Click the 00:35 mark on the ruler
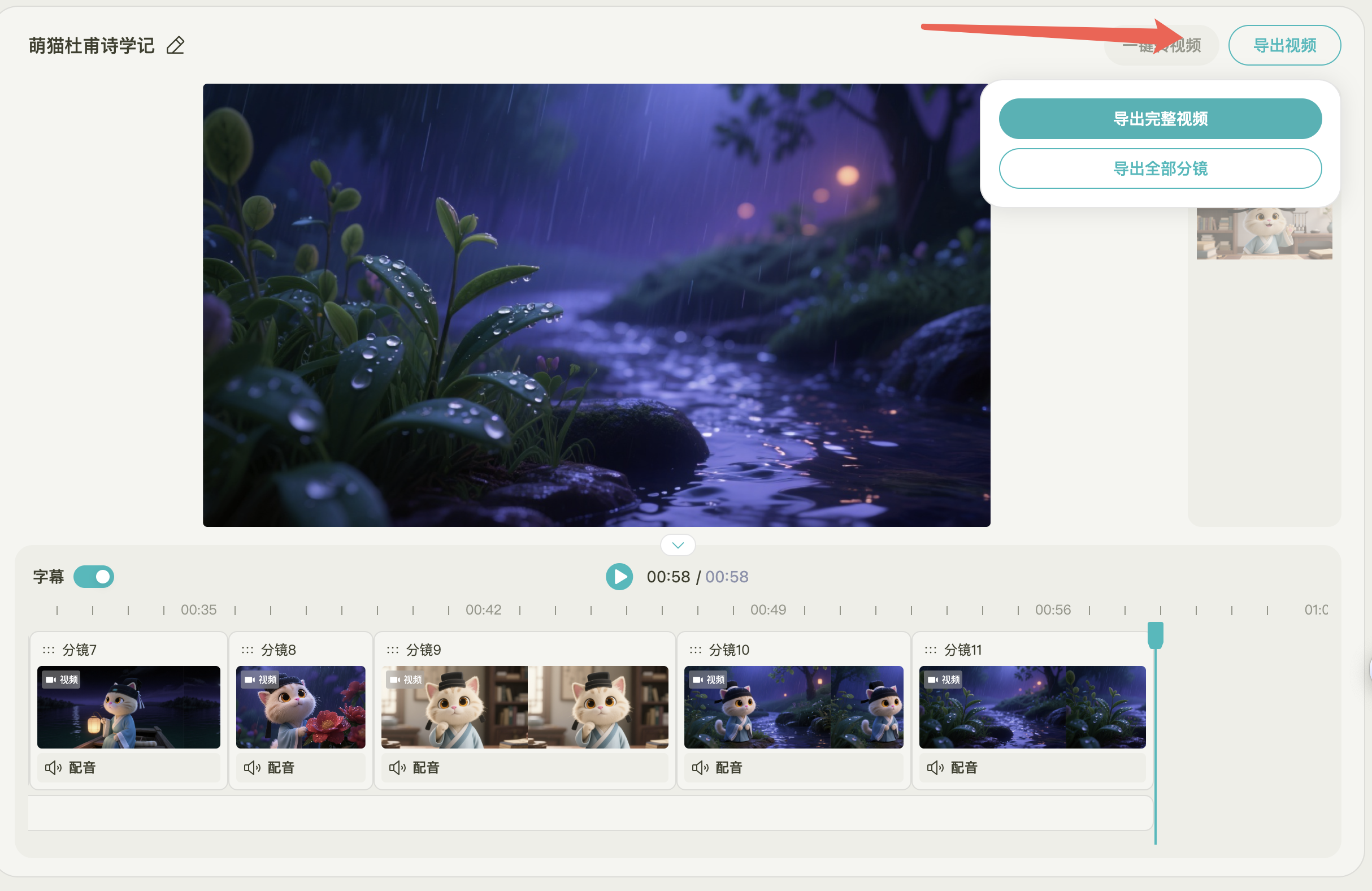1372x891 pixels. [x=199, y=609]
